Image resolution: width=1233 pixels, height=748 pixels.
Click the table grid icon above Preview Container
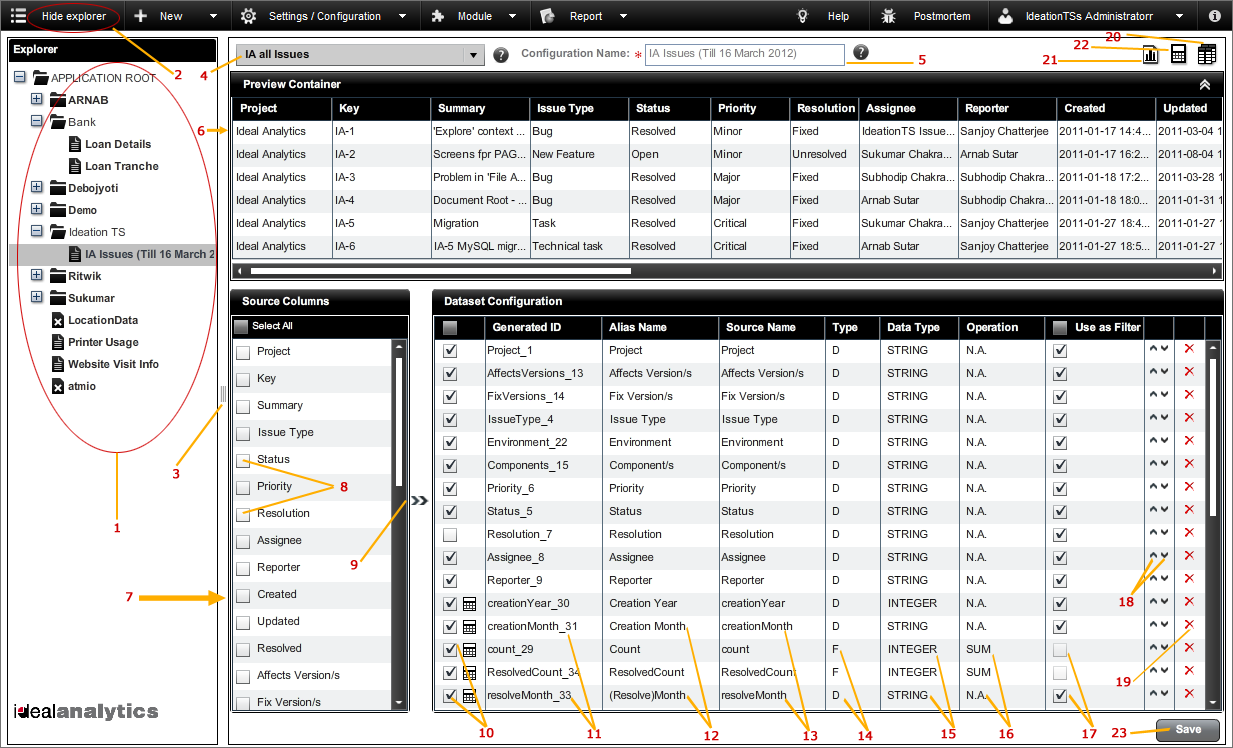point(1207,55)
